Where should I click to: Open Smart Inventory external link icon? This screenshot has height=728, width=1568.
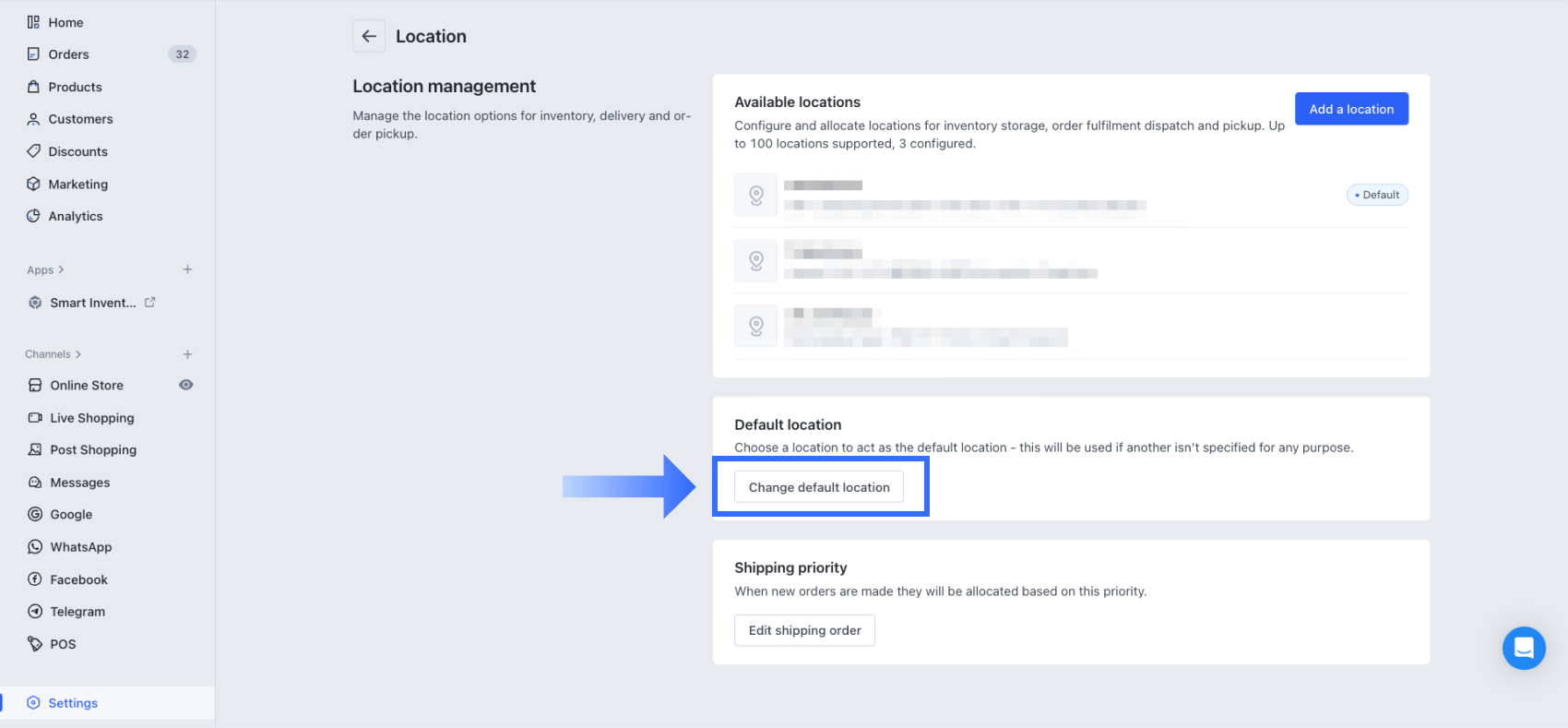coord(150,302)
